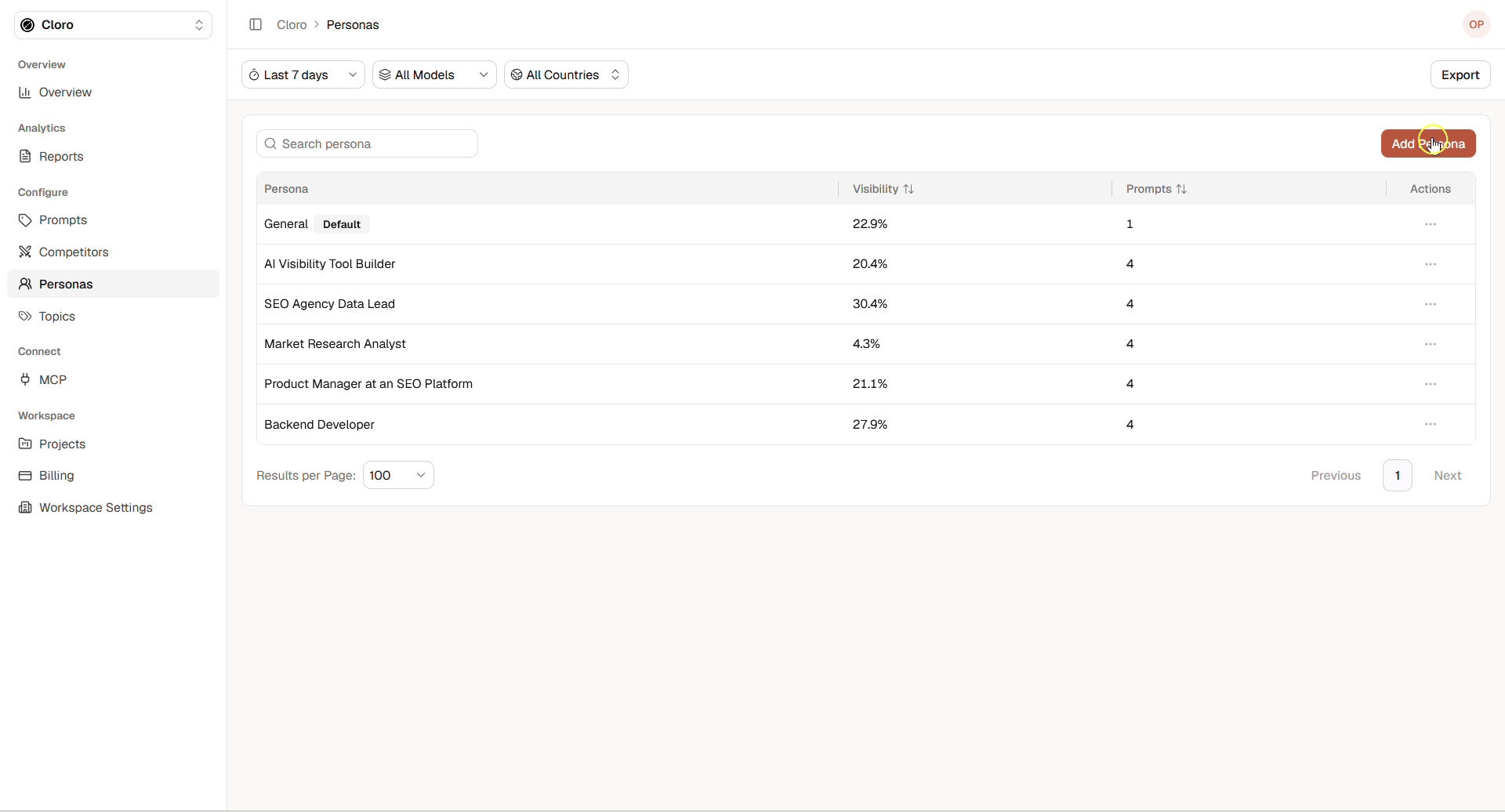Focus the Search persona field

point(367,143)
